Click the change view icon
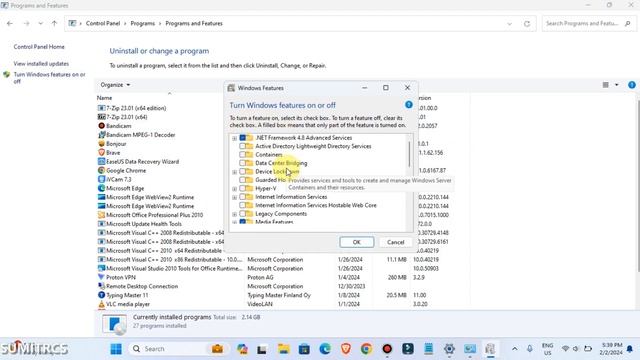Screen dimensions: 640x360 tap(606, 85)
